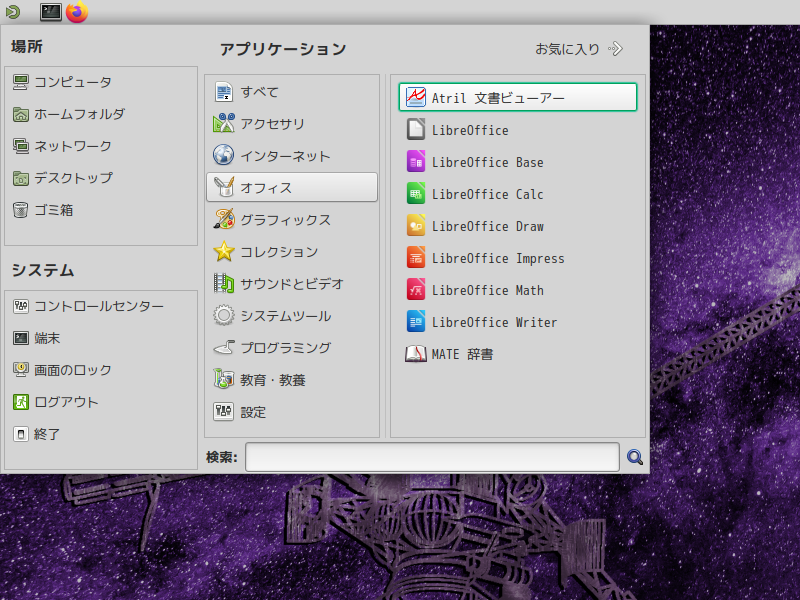Click the LibreOffice Draw label

point(488,227)
